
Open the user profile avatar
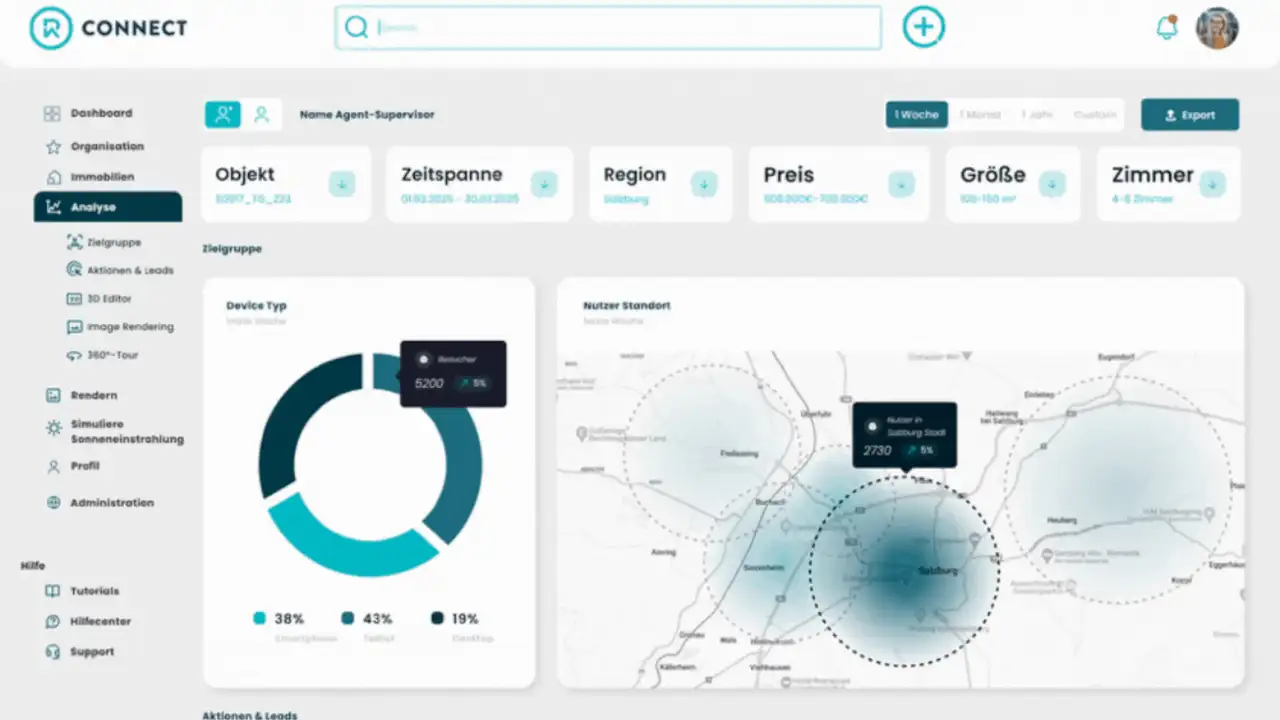click(1217, 28)
